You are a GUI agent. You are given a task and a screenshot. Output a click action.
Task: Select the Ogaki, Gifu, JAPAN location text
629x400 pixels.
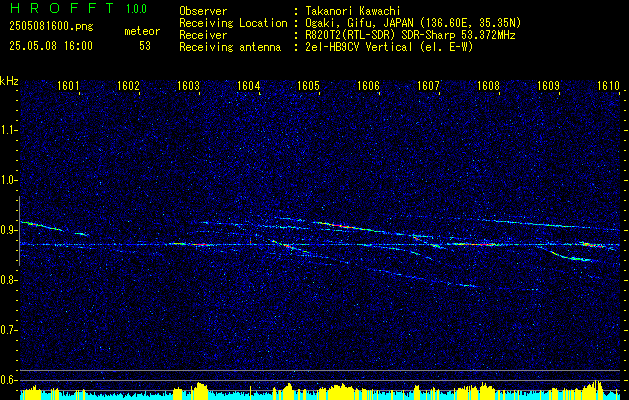point(413,23)
